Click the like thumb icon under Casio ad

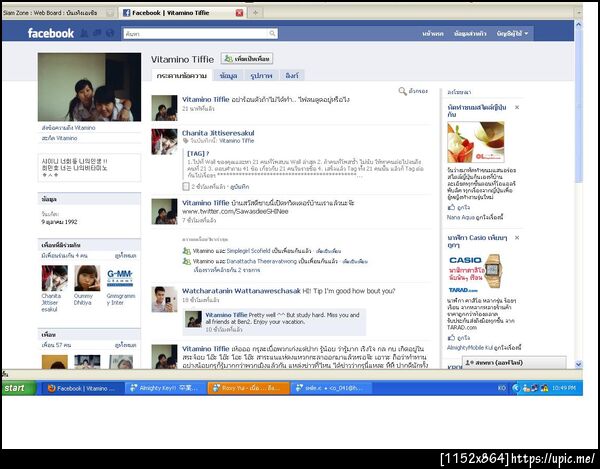tap(452, 338)
